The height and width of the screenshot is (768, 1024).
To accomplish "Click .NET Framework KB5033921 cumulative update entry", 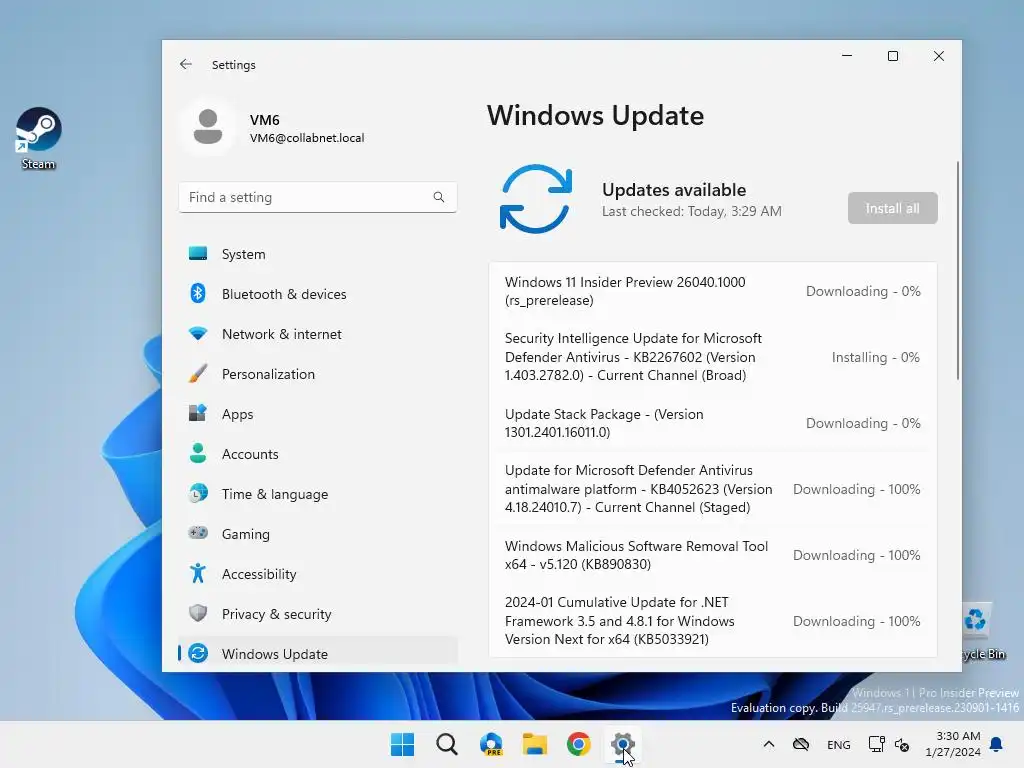I will coord(712,620).
